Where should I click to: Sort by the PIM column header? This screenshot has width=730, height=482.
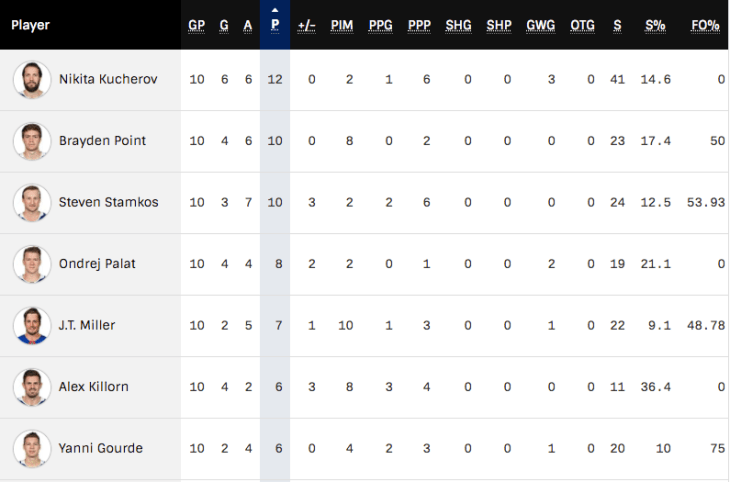(x=343, y=25)
